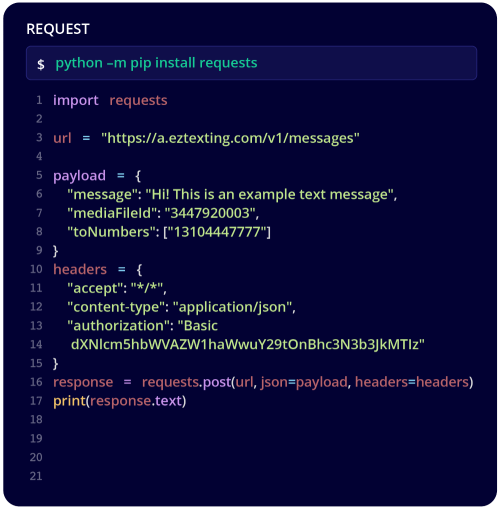Click the print function on line 17
The image size is (500, 509).
point(69,401)
